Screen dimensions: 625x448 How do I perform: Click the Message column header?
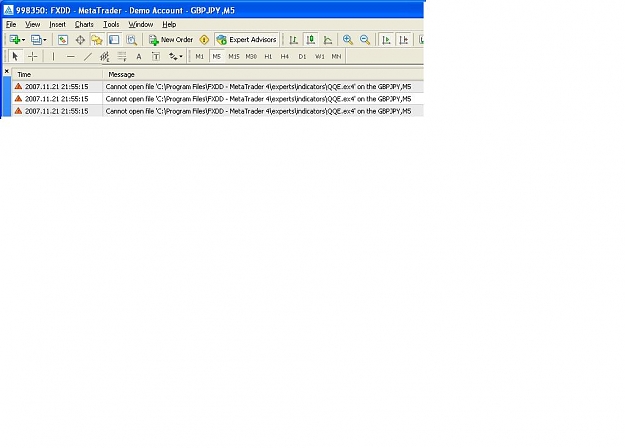(x=263, y=75)
